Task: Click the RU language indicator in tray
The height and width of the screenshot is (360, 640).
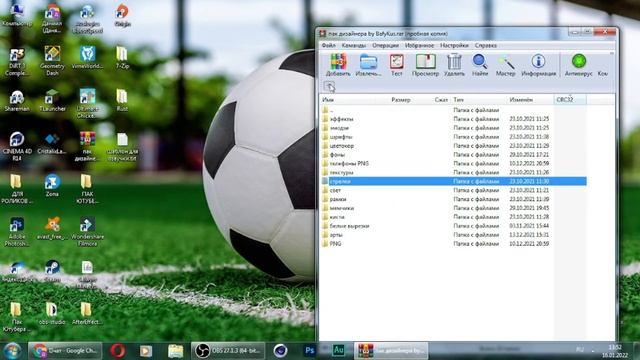Action: pos(580,350)
